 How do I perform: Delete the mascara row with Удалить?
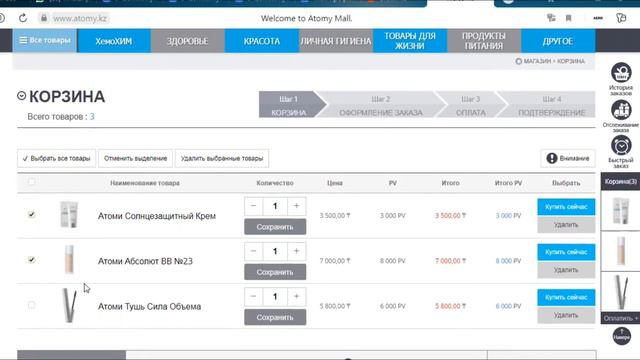tap(566, 316)
